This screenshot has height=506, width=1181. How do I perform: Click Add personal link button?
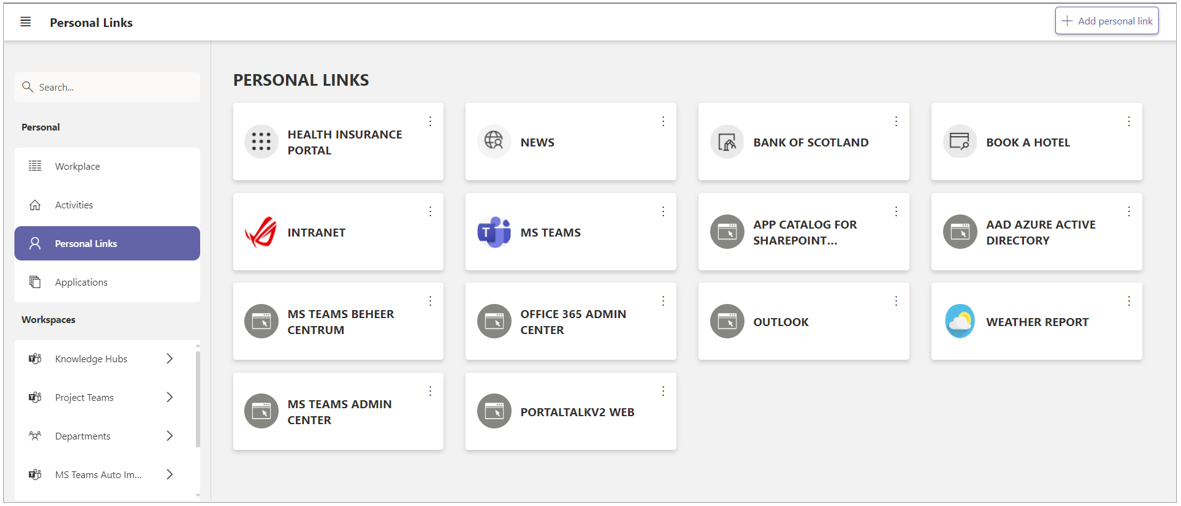click(x=1106, y=21)
